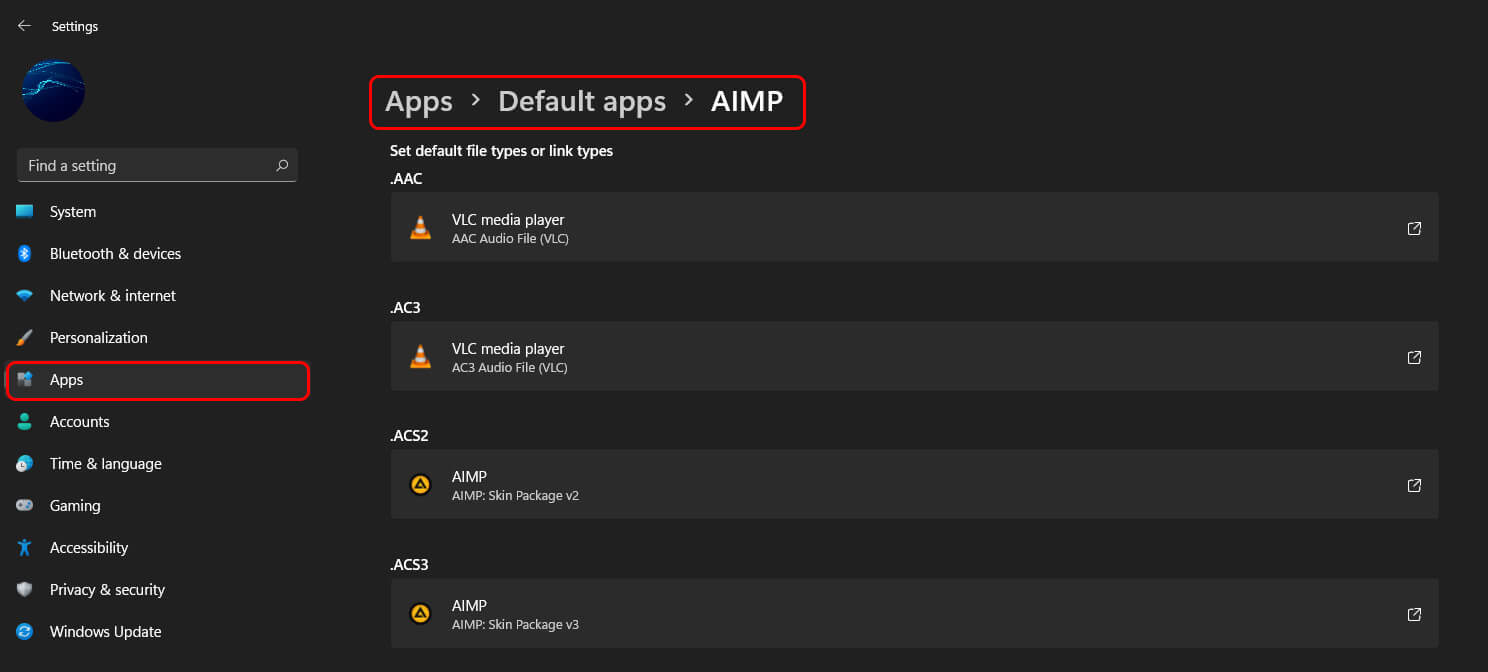Open the Apps settings section
The height and width of the screenshot is (672, 1488).
pos(157,380)
